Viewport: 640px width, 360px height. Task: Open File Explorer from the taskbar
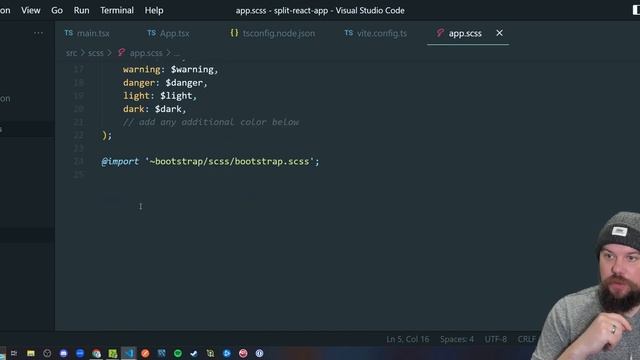pyautogui.click(x=31, y=353)
